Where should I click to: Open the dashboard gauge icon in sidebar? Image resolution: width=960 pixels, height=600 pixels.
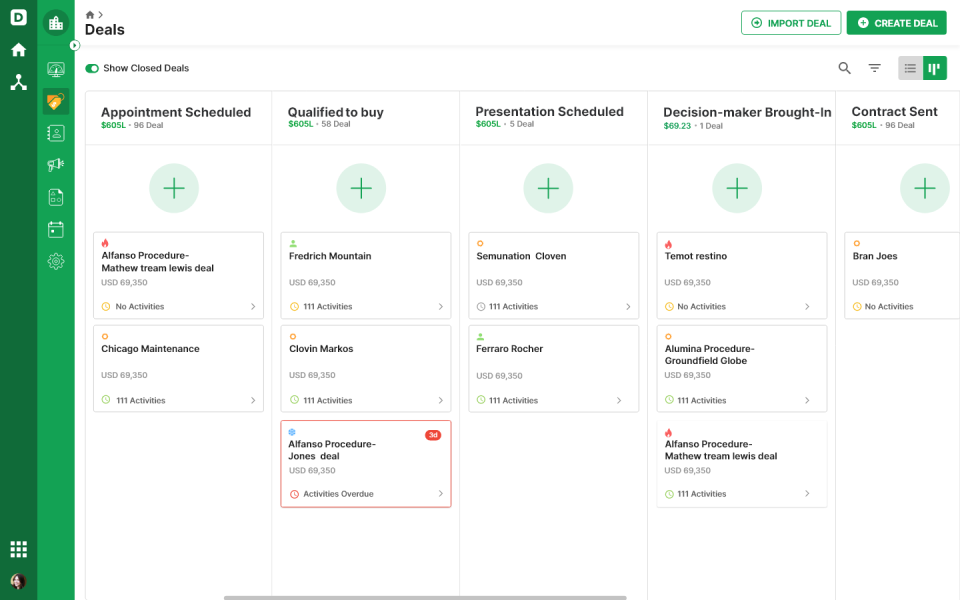pos(56,69)
